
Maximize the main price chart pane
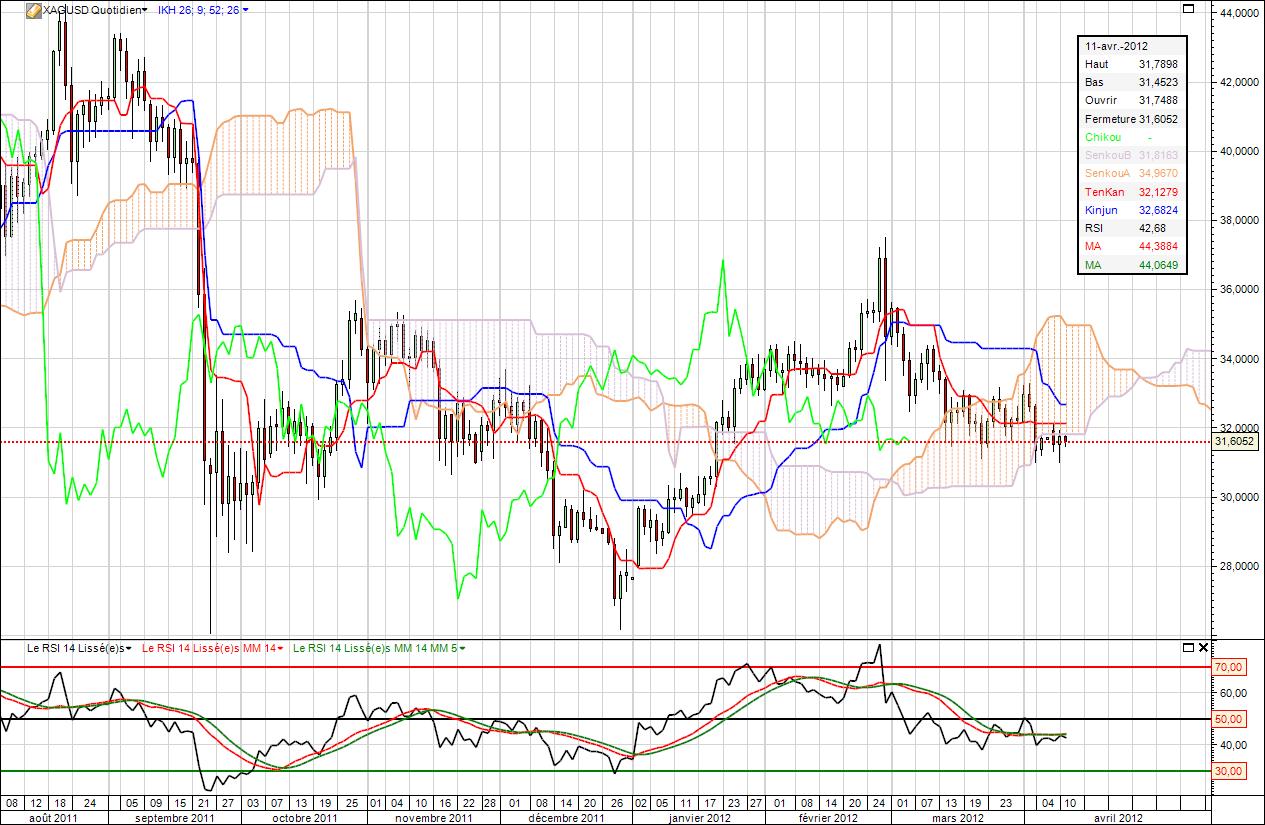pos(1188,9)
